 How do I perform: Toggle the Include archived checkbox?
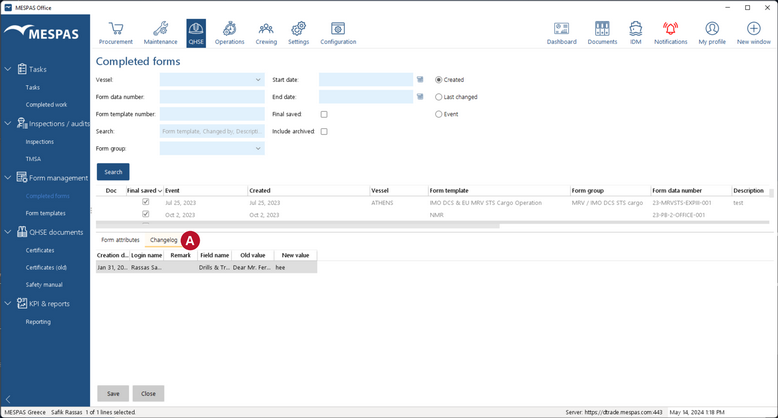(324, 132)
